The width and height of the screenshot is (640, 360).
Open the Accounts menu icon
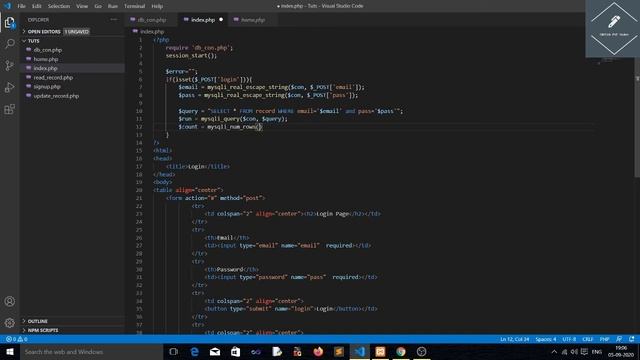point(9,301)
